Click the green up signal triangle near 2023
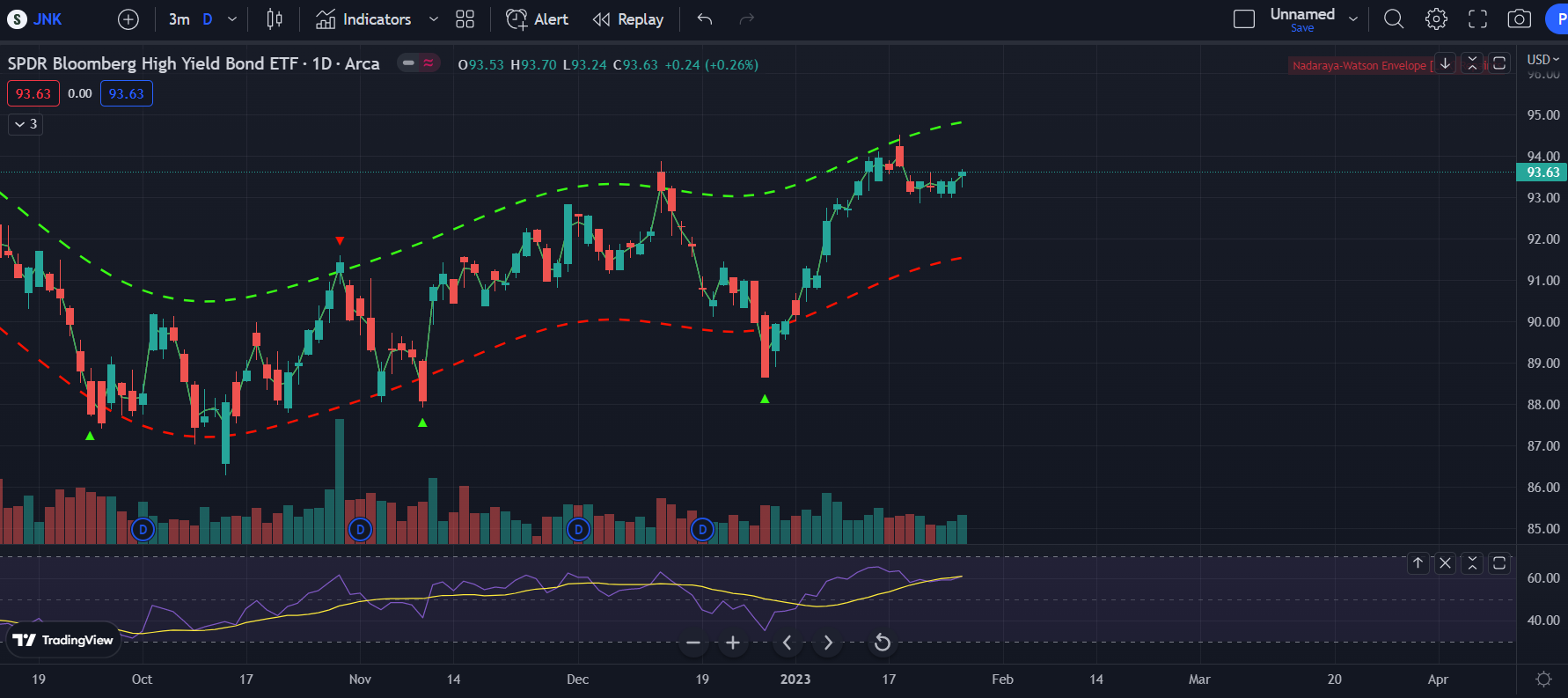 [x=765, y=399]
